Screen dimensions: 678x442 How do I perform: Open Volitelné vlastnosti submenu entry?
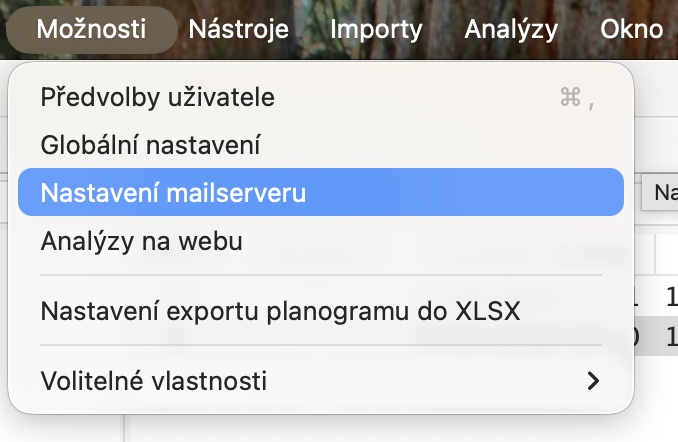point(321,381)
